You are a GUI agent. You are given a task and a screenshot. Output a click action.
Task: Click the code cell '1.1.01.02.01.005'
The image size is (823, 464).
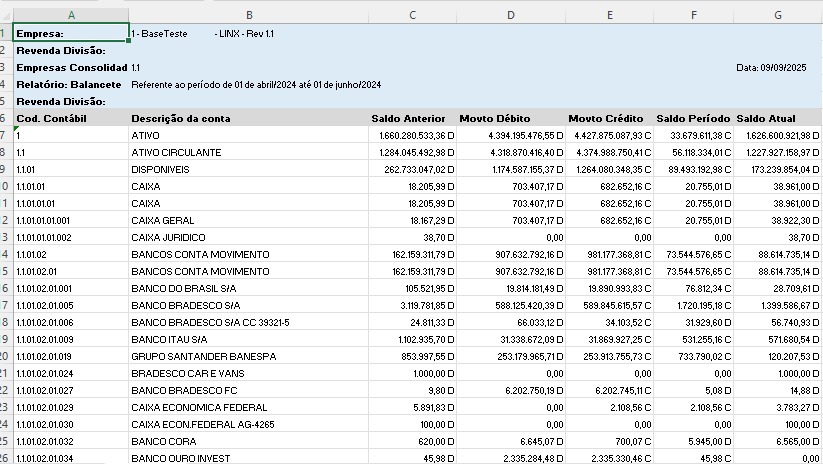tap(71, 305)
